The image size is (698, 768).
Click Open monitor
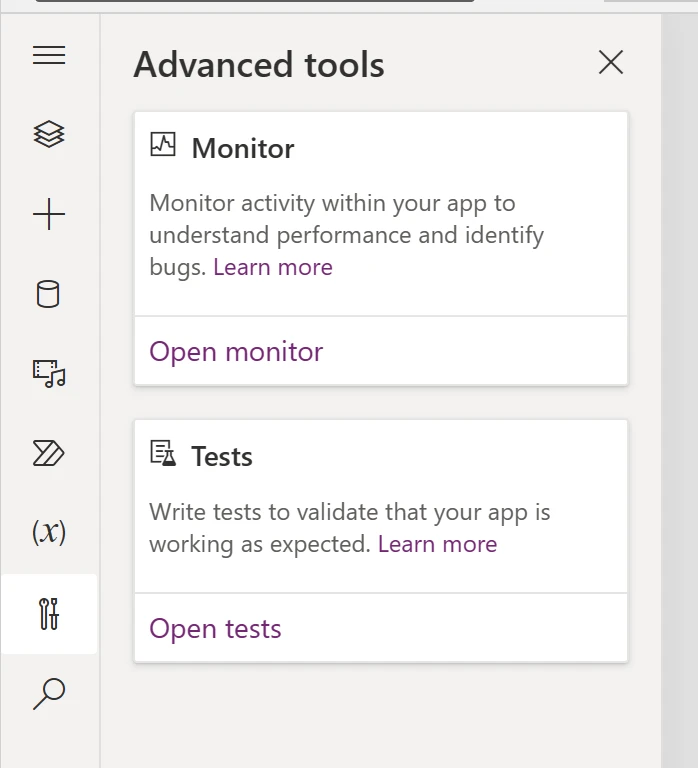(236, 352)
